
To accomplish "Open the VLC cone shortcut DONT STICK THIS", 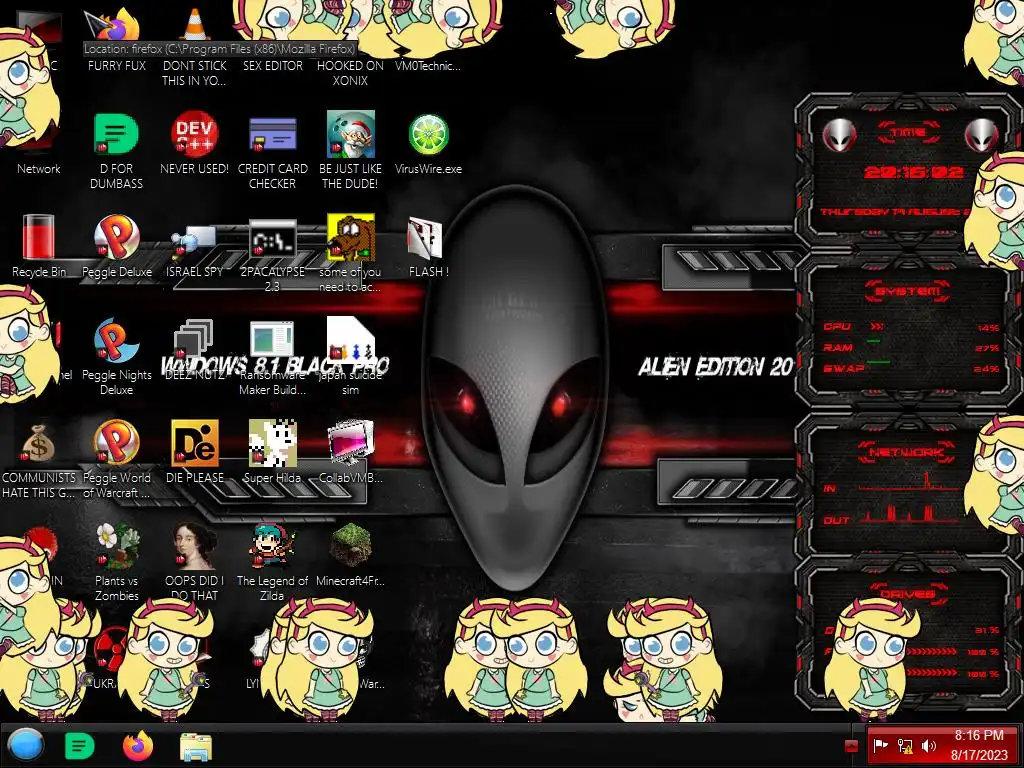I will point(194,26).
